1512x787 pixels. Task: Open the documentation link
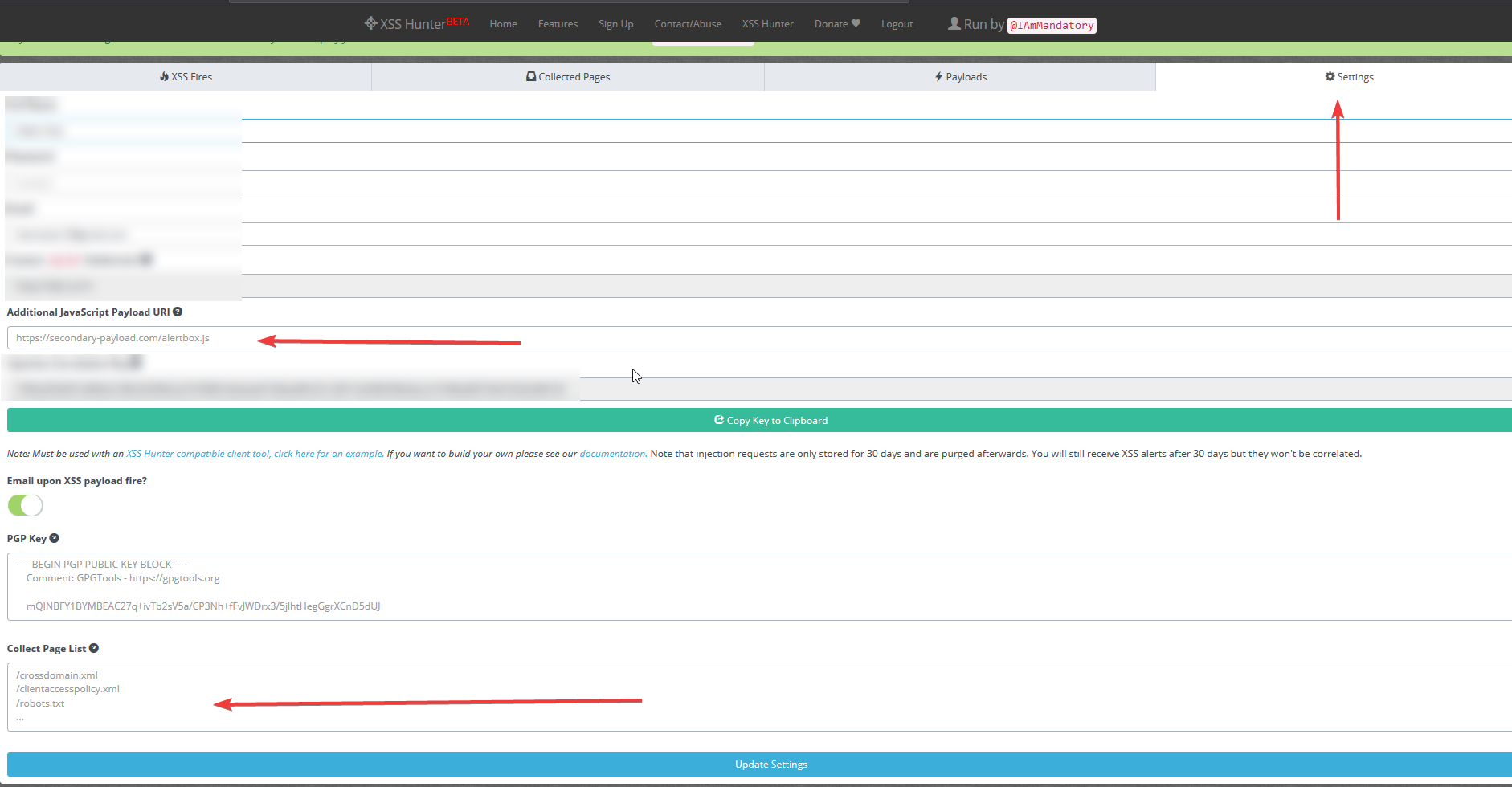pos(613,454)
